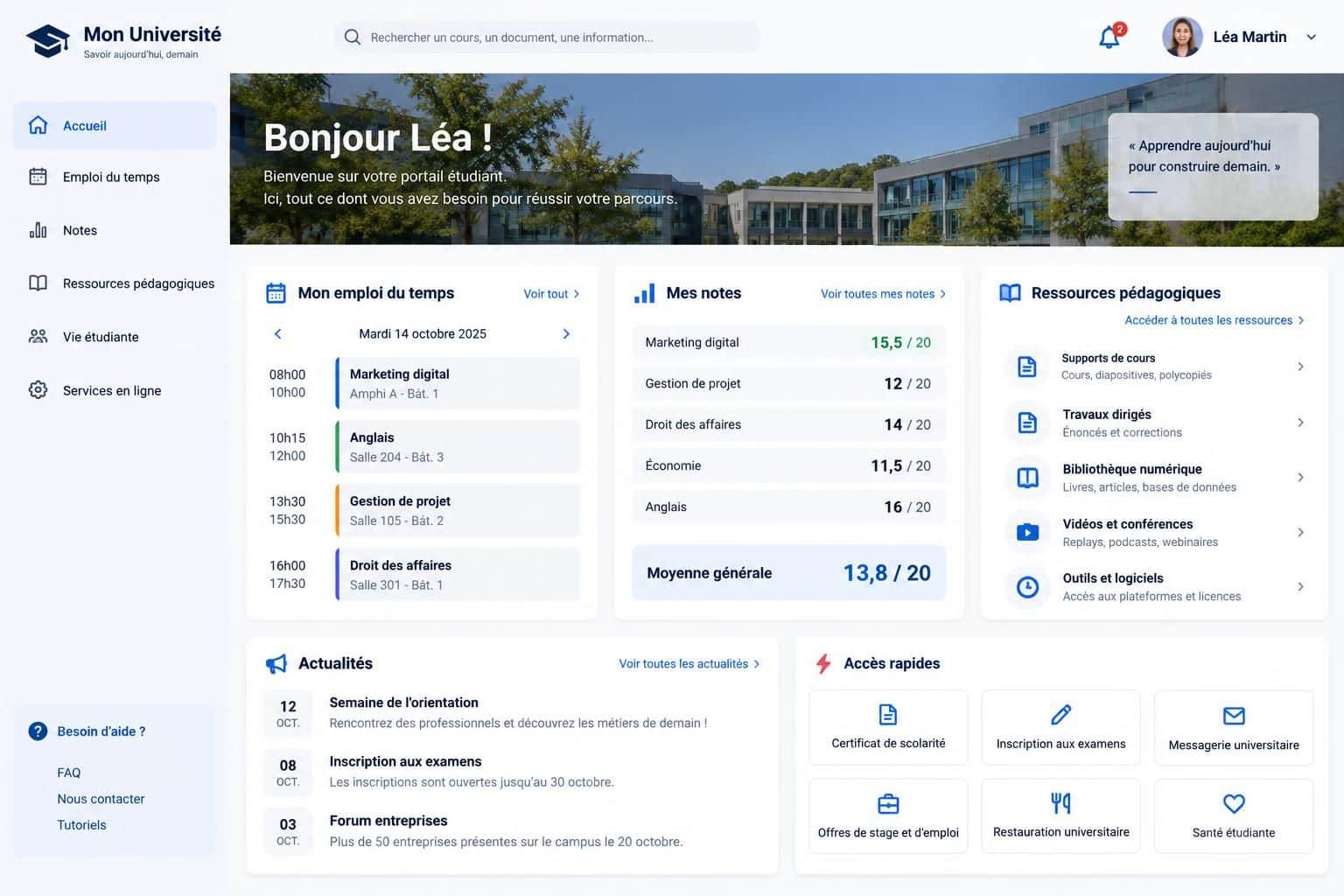Open Tutoriels help link
Screen dimensions: 1344x896
click(81, 825)
